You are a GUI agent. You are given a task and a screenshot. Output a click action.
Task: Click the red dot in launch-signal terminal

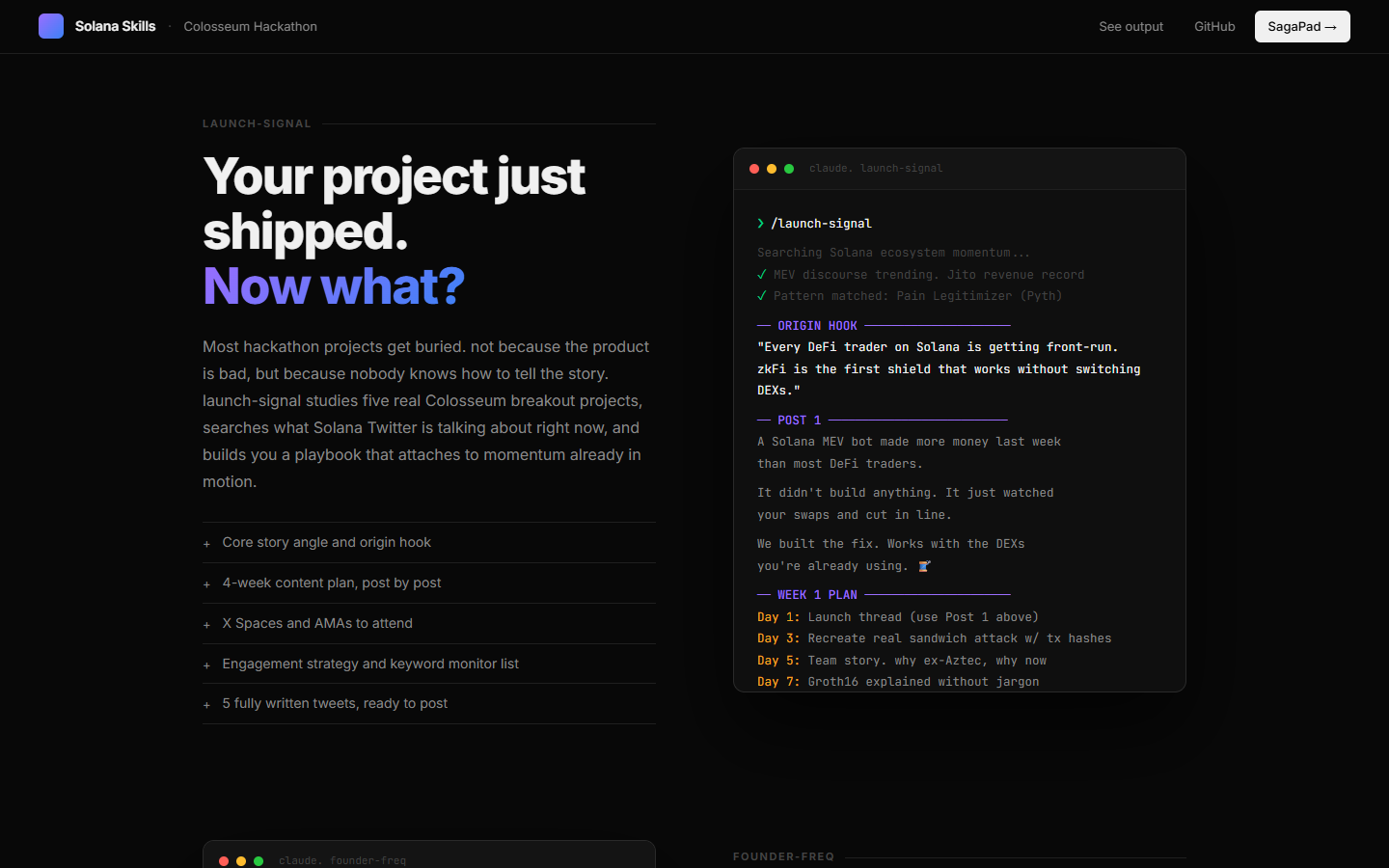[x=754, y=169]
